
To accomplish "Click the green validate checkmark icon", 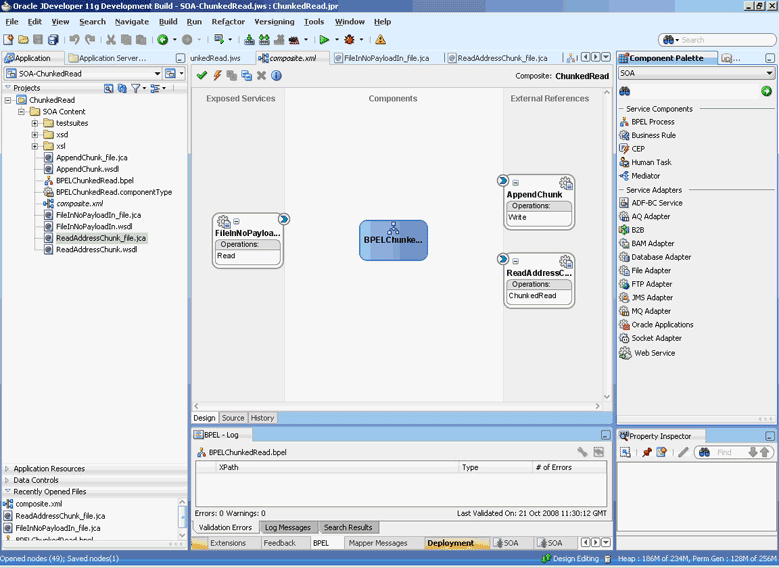I will [202, 75].
